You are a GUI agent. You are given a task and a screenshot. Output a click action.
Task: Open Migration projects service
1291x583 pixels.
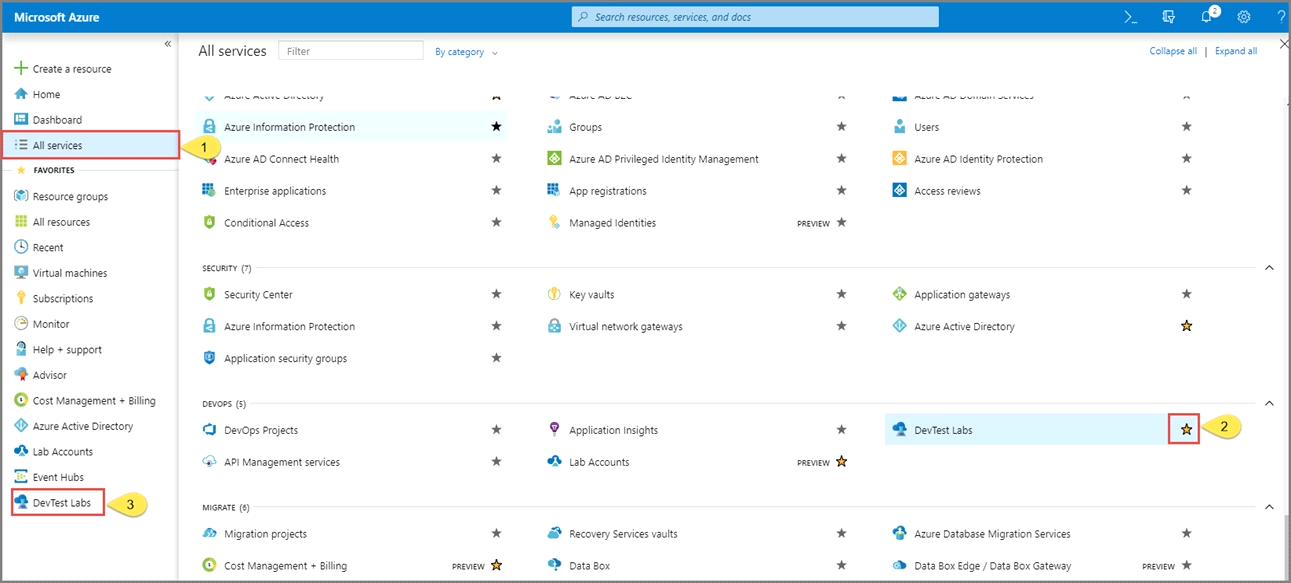click(265, 534)
